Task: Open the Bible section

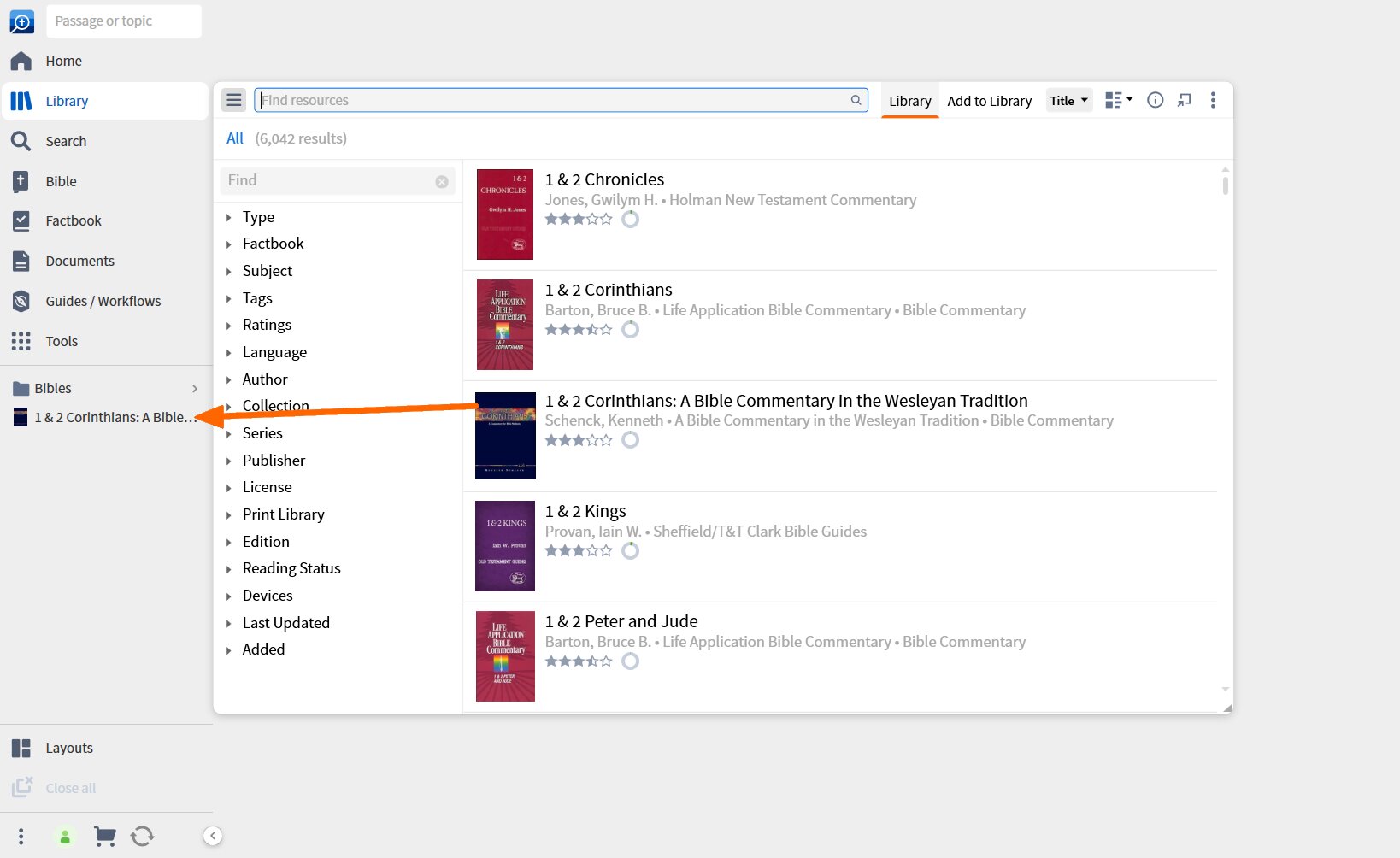Action: [x=105, y=181]
